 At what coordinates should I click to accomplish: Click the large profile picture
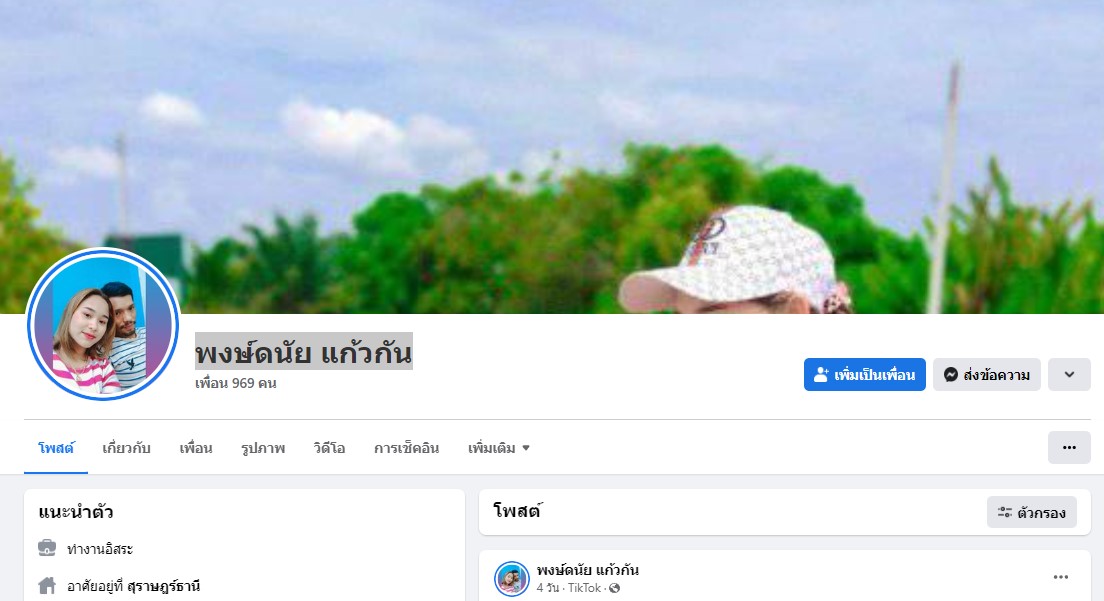103,324
